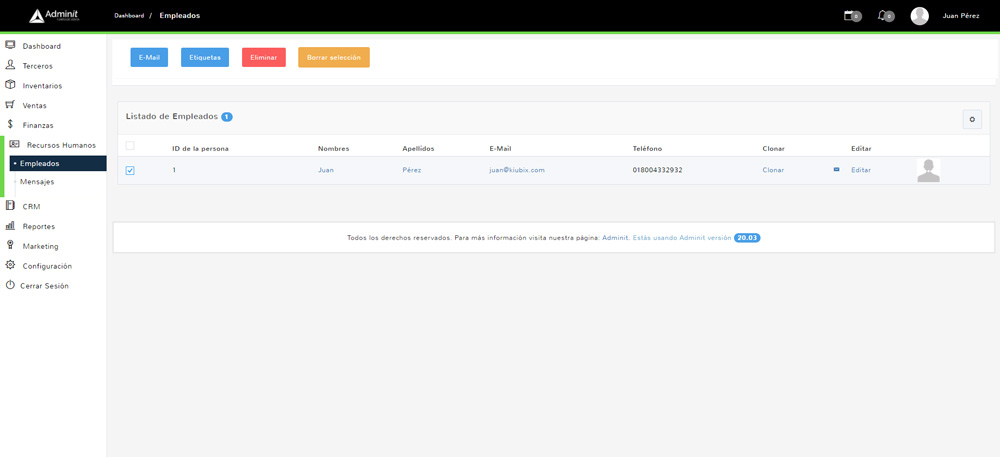Collapse the Recursos Humanos menu
1000x457 pixels.
coord(60,145)
